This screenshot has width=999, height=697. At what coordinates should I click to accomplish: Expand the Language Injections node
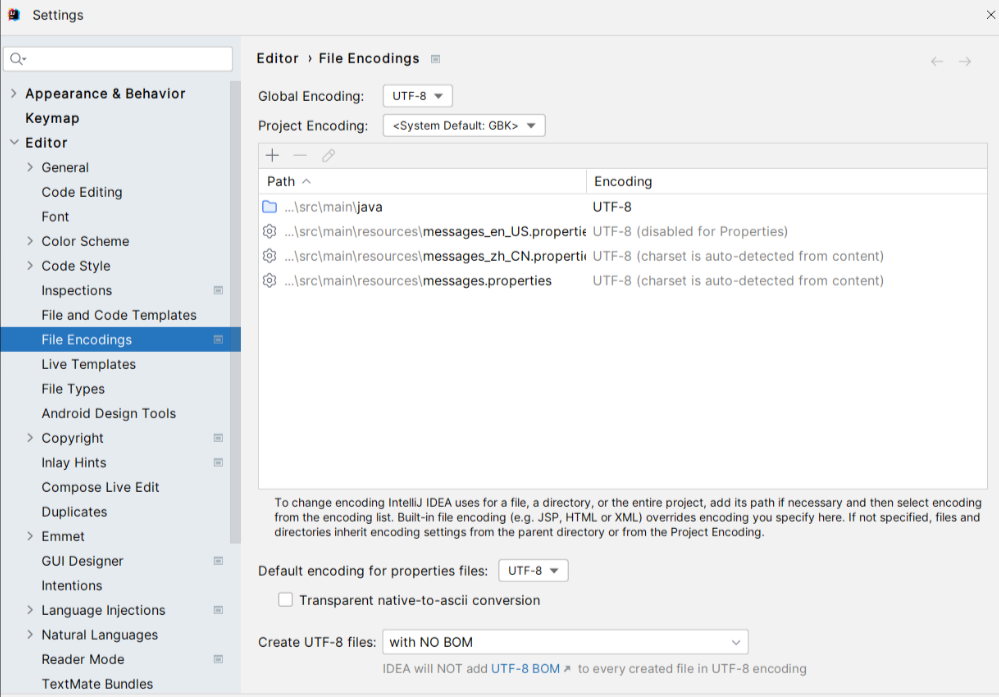click(30, 610)
